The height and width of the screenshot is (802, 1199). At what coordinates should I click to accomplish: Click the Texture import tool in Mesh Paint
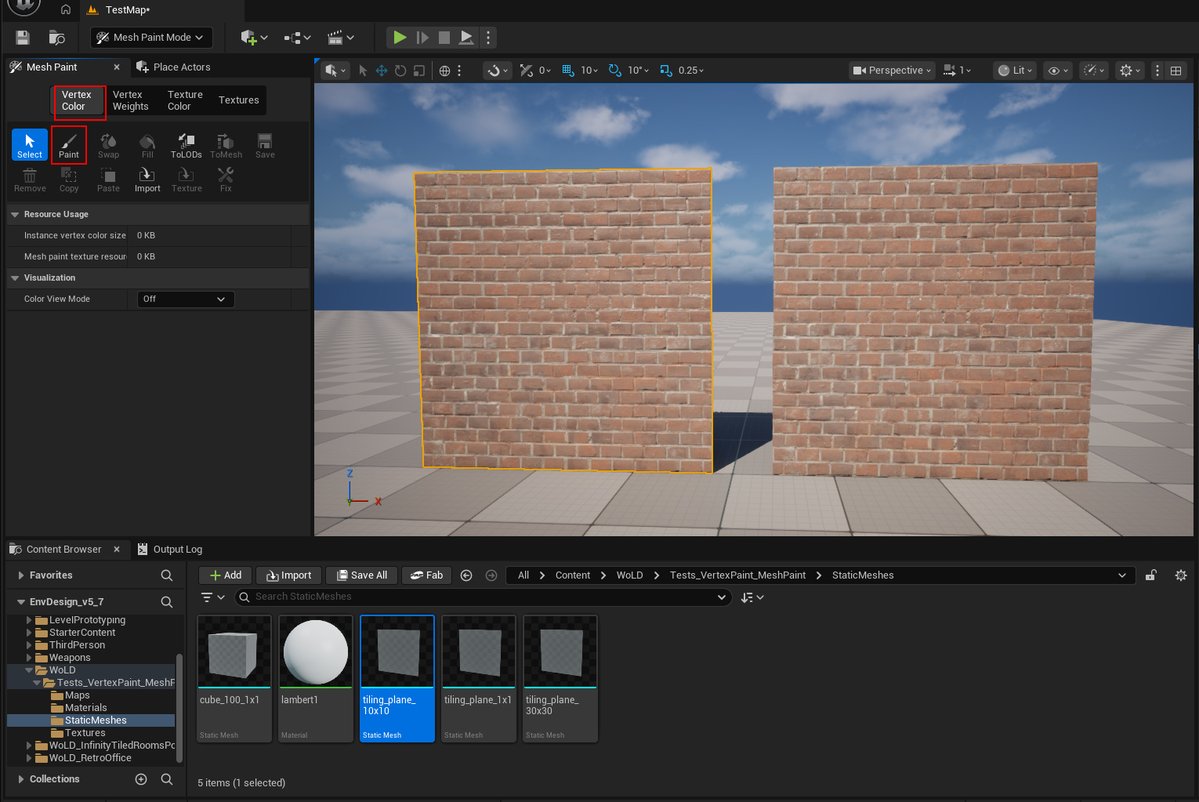pyautogui.click(x=187, y=180)
